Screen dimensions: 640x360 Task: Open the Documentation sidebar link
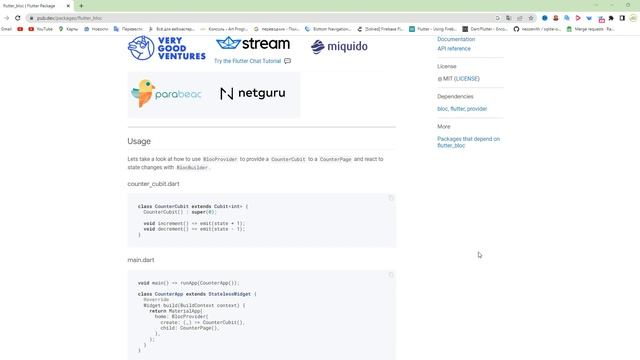[456, 39]
